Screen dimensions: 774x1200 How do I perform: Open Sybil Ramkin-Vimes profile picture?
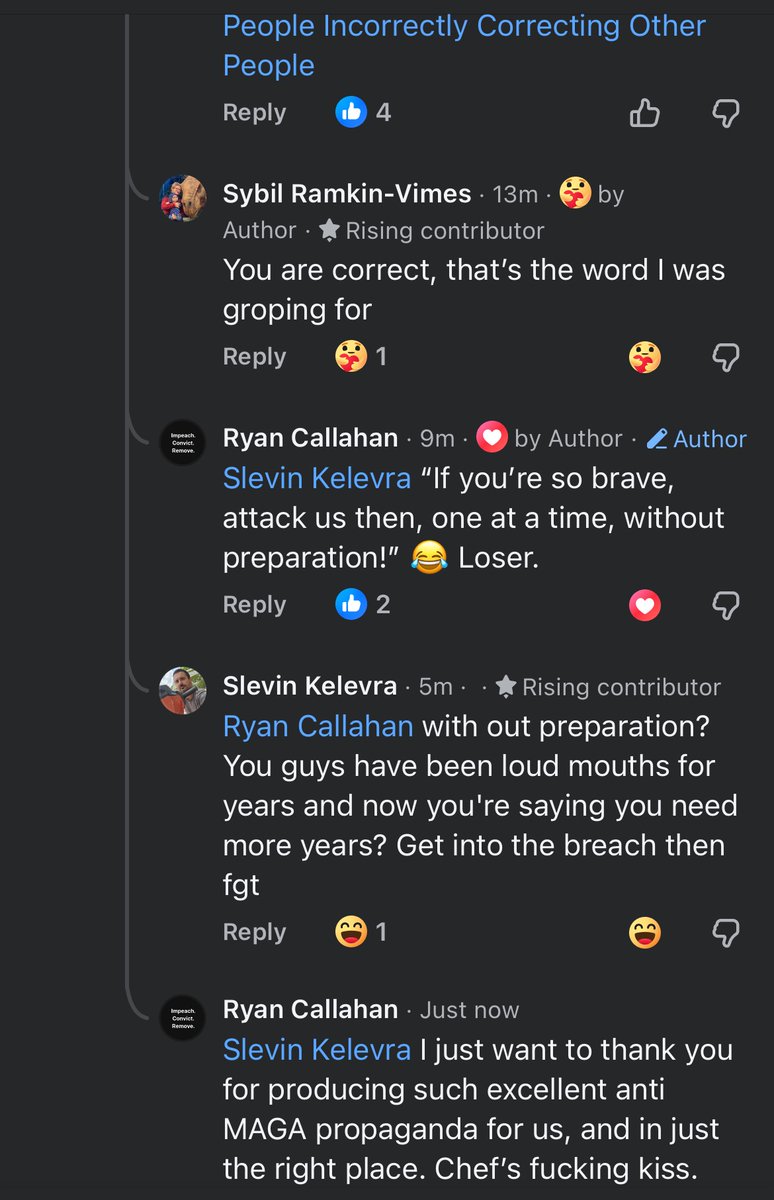pos(184,198)
